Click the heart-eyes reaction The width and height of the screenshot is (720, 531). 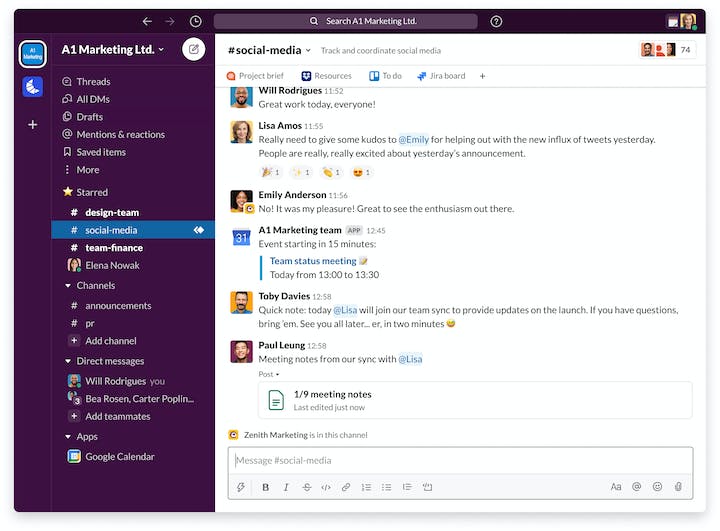pyautogui.click(x=361, y=172)
